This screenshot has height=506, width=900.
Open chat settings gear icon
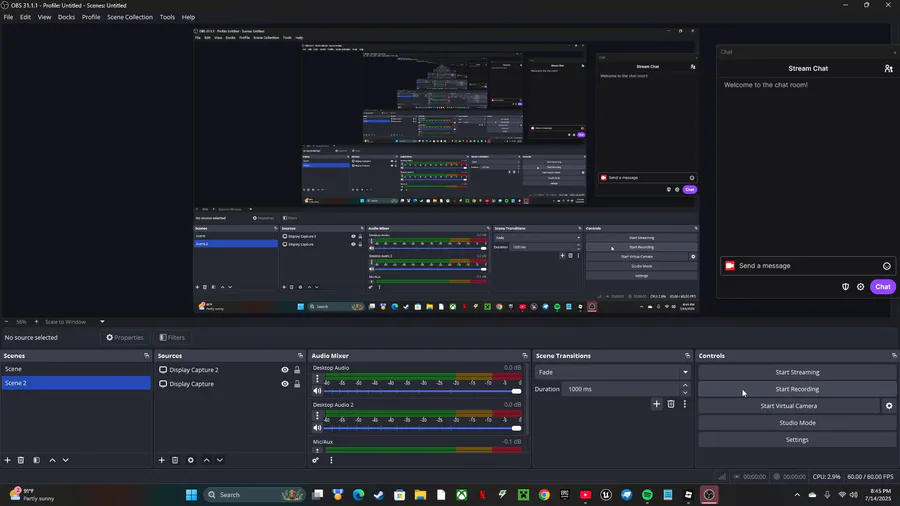coord(860,287)
